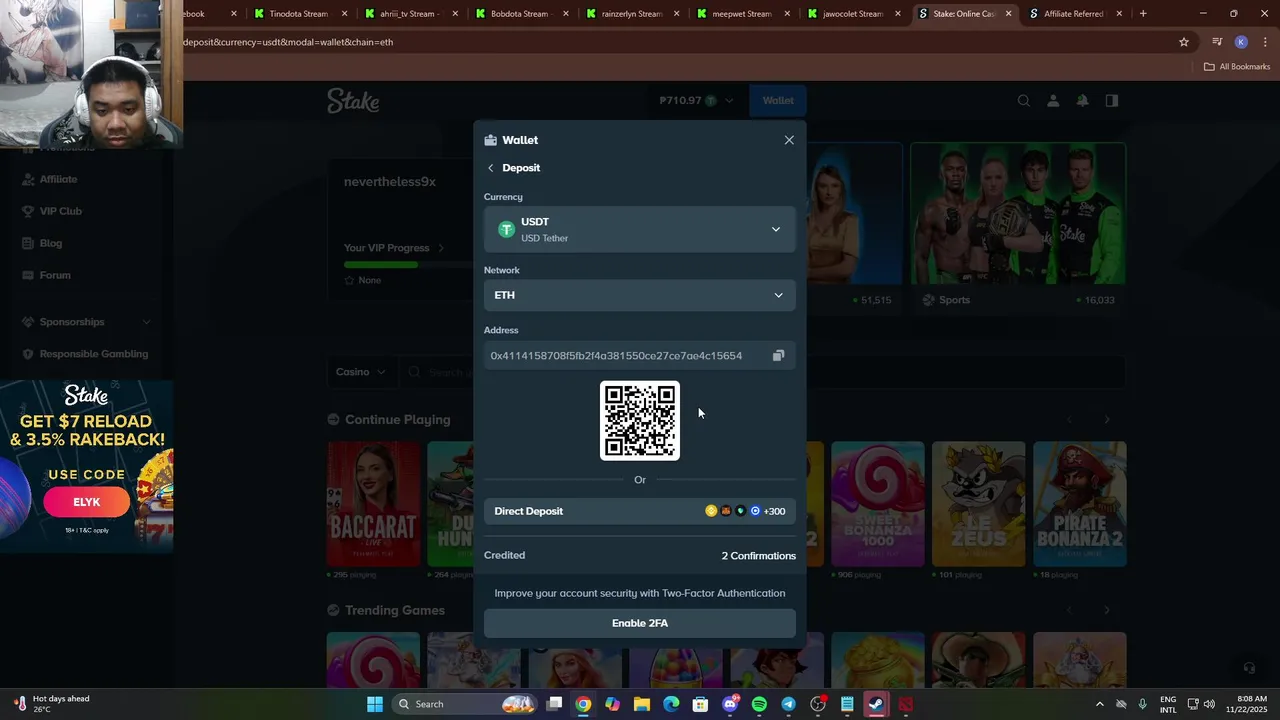Open VIP Club in sidebar
This screenshot has height=720, width=1280.
(x=60, y=211)
